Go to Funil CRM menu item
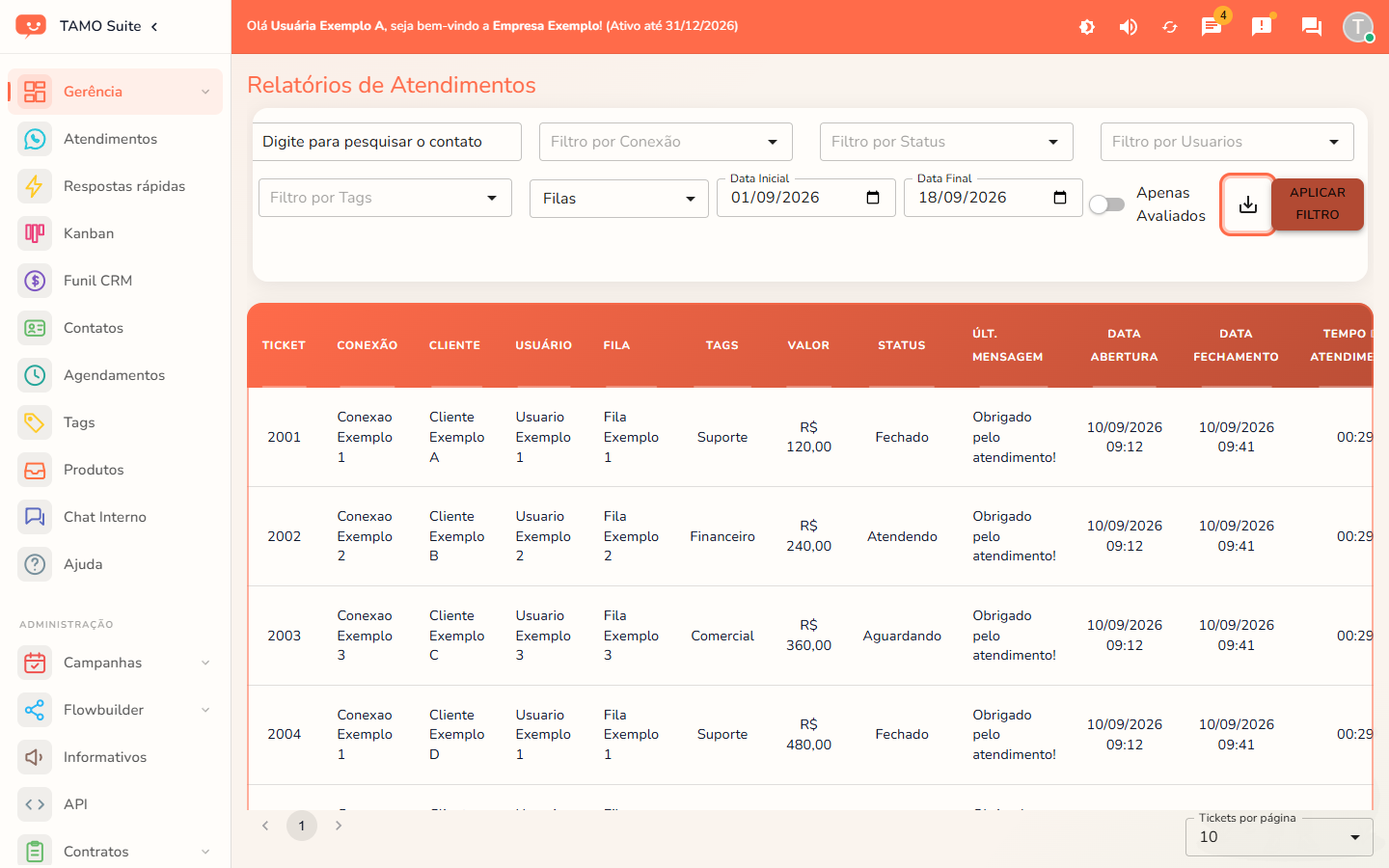 [x=115, y=281]
